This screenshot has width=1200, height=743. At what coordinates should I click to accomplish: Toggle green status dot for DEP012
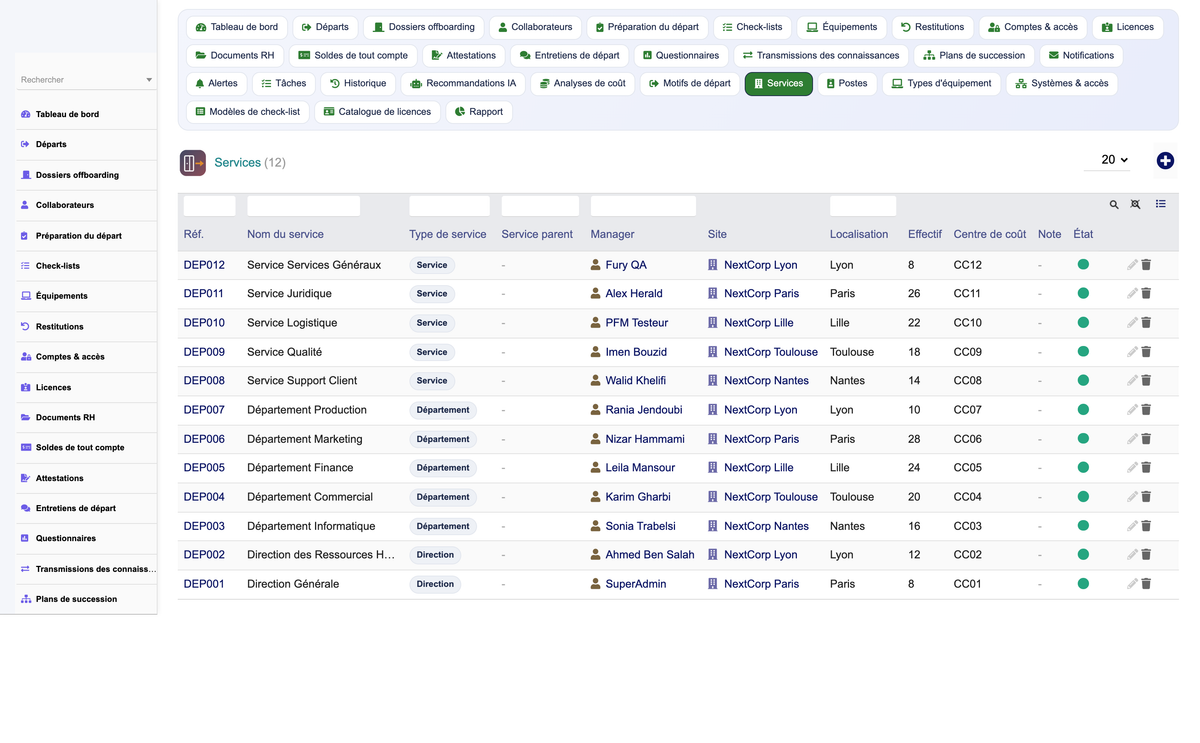(x=1083, y=265)
